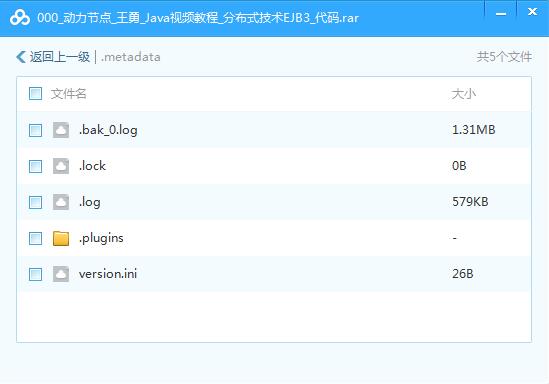Screen dimensions: 549x384
Task: Minimize the archive preview window
Action: point(501,14)
